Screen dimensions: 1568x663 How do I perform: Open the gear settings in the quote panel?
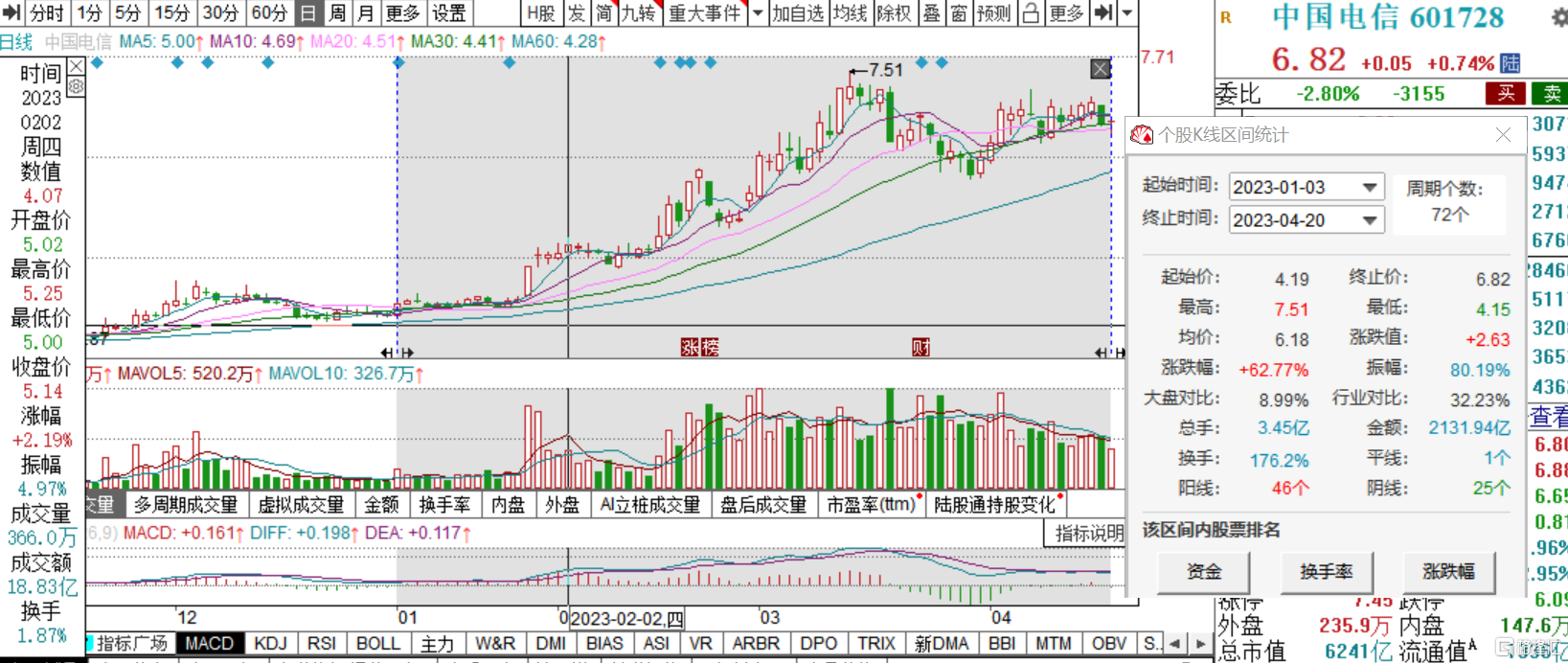pos(1560,17)
